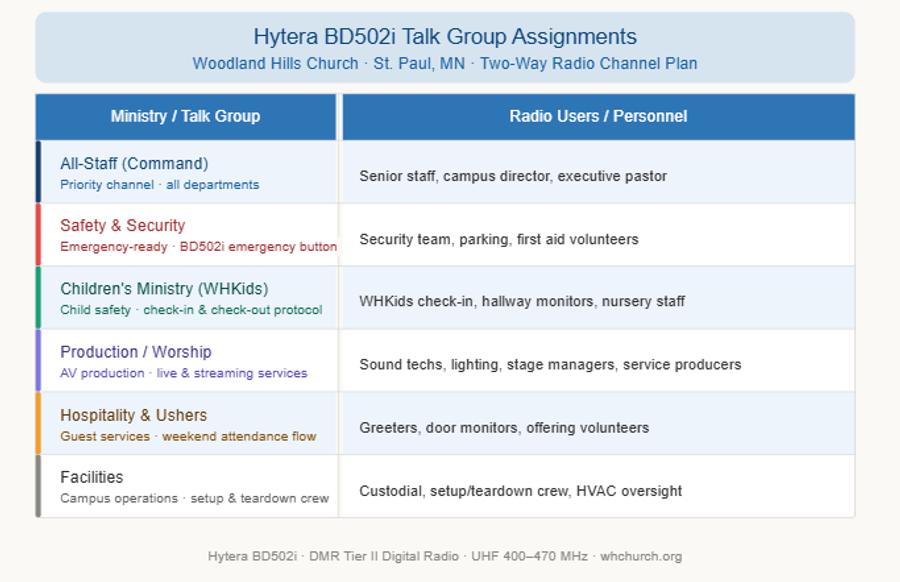Viewport: 900px width, 582px height.
Task: Click the purple Production / Worship color stripe
Action: tap(40, 360)
